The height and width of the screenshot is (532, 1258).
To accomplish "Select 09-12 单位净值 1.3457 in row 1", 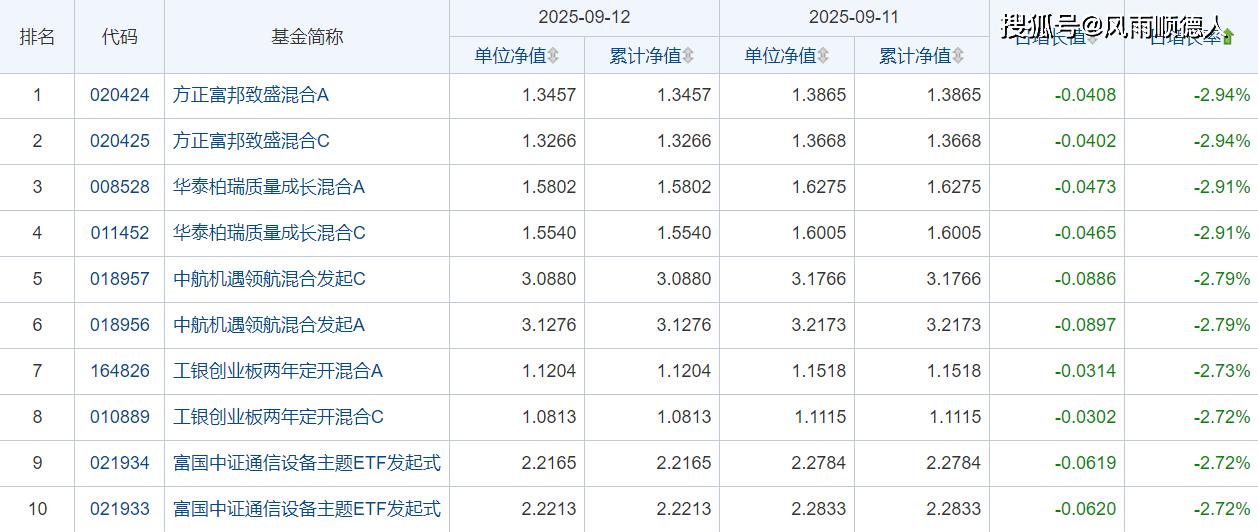I will [x=549, y=96].
